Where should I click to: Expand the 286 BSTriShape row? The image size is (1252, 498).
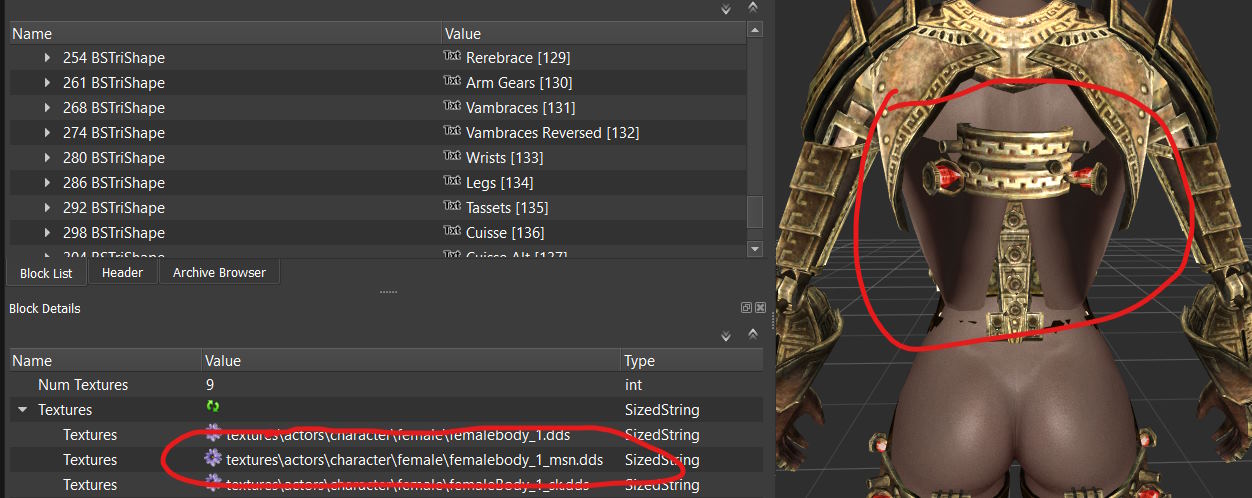(x=47, y=183)
